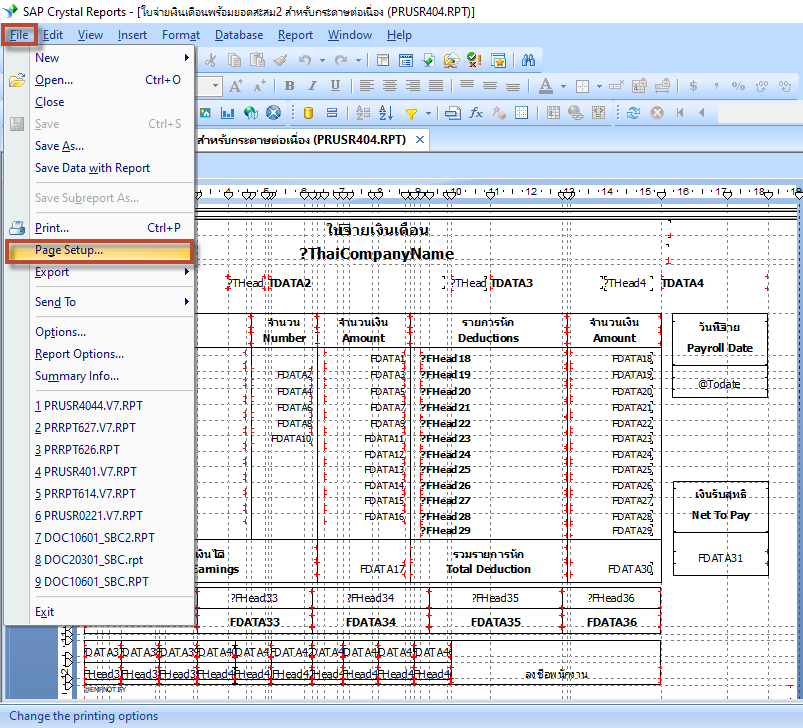This screenshot has width=803, height=728.
Task: Choose Page Setup from File menu
Action: 69,250
